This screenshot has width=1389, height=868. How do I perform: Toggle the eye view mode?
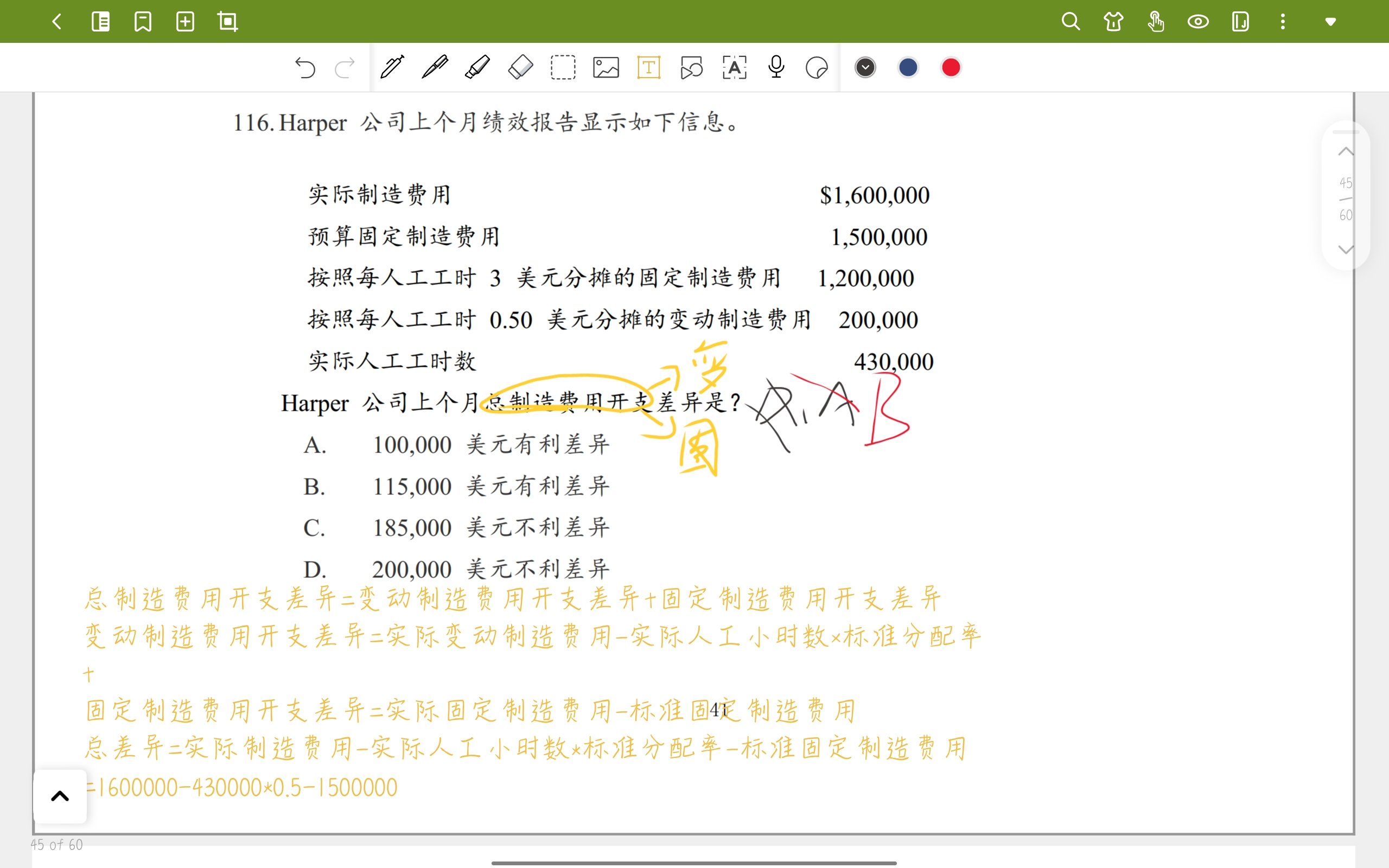pyautogui.click(x=1198, y=22)
